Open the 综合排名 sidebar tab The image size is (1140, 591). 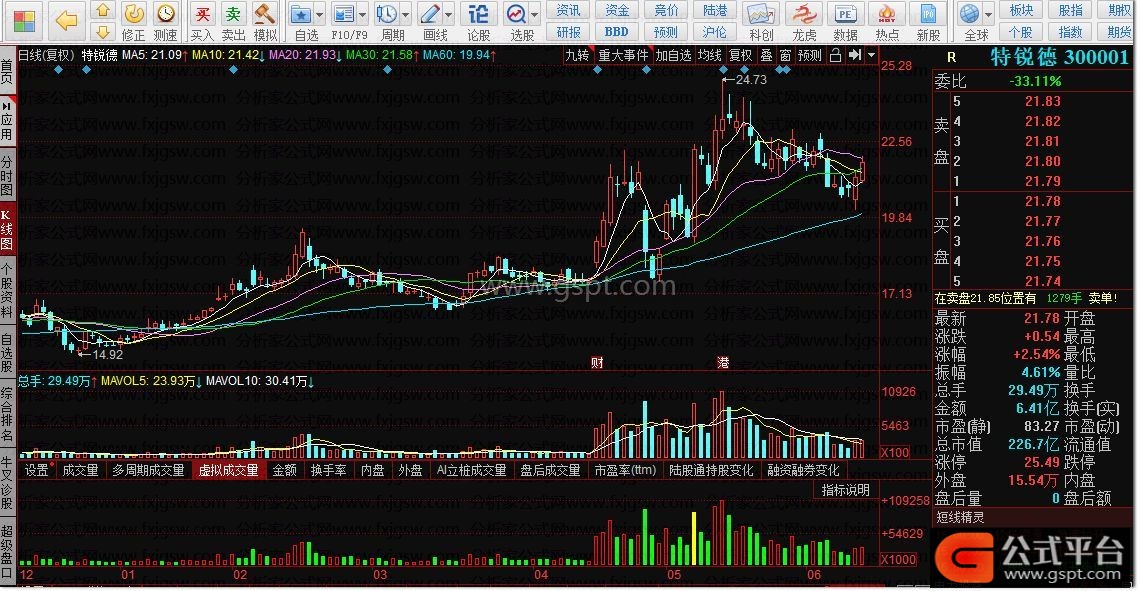pos(7,415)
